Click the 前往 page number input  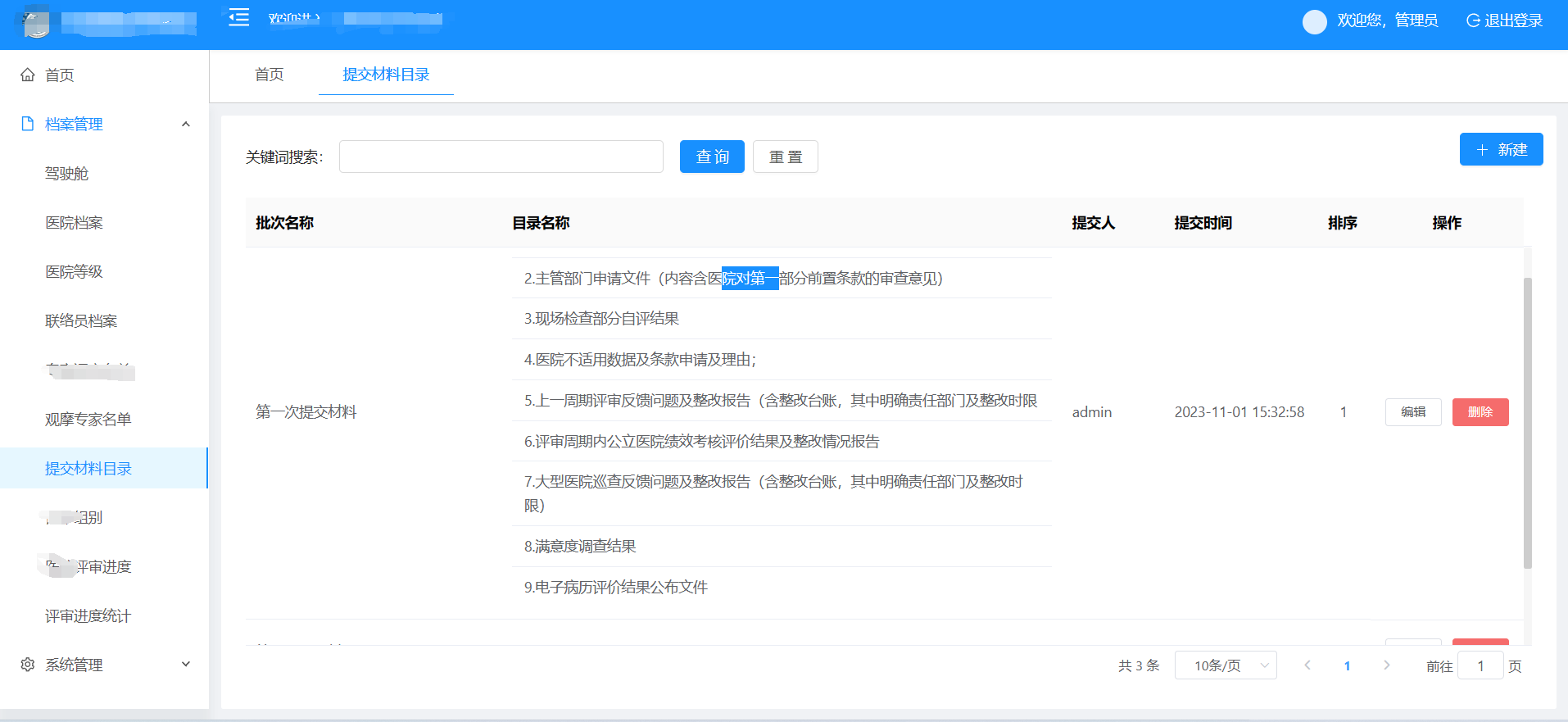pos(1481,665)
